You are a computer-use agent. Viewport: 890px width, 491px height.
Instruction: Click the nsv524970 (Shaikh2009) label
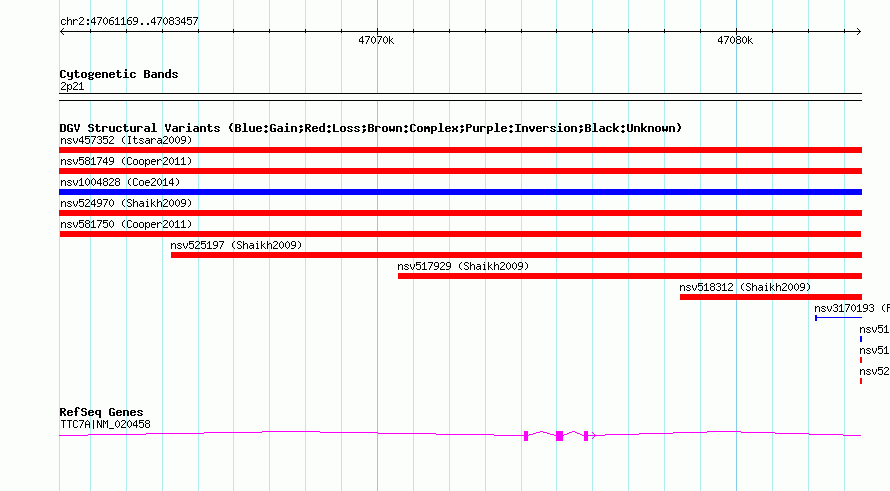pyautogui.click(x=126, y=203)
